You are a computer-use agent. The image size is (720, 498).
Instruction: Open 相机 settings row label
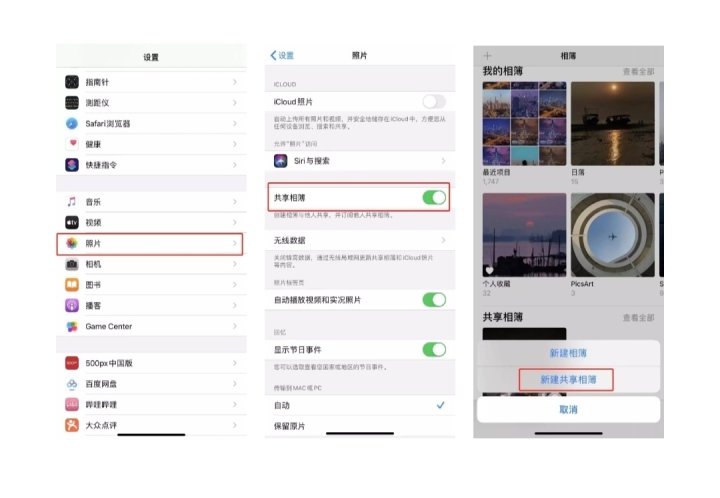(x=93, y=264)
